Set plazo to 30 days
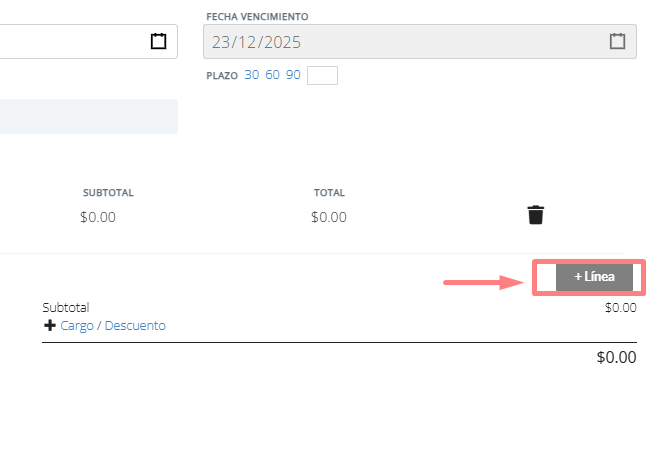The width and height of the screenshot is (655, 456). click(x=252, y=75)
